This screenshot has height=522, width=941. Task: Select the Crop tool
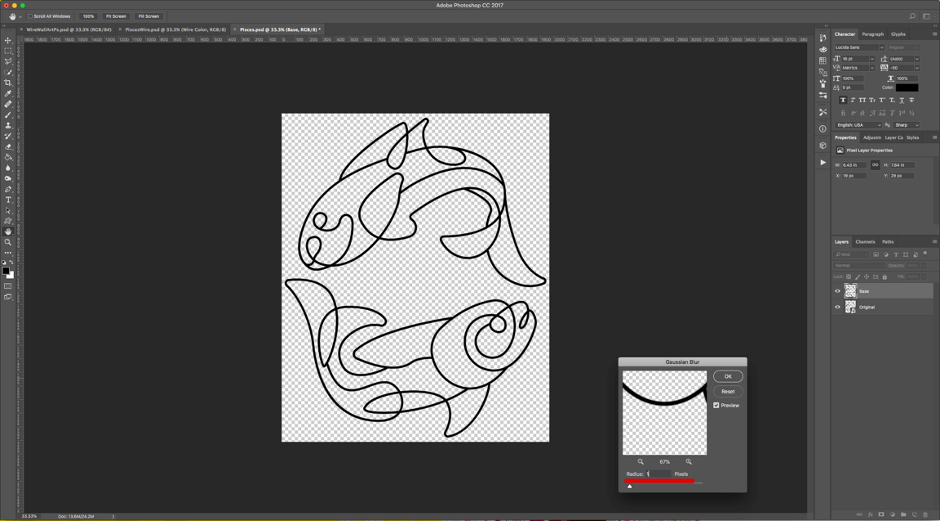(x=8, y=83)
